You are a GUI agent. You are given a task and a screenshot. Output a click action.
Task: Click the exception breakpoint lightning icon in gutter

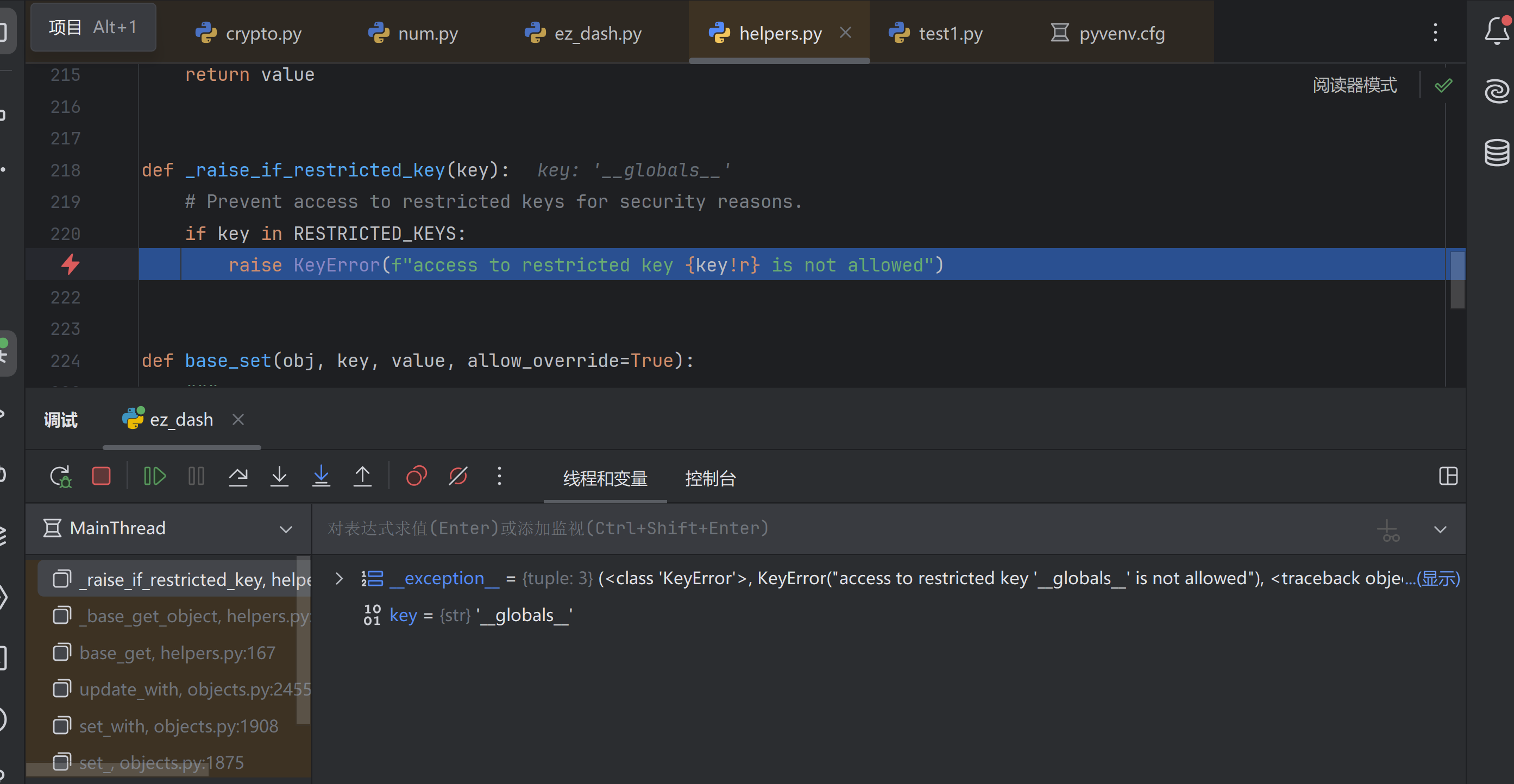coord(71,264)
